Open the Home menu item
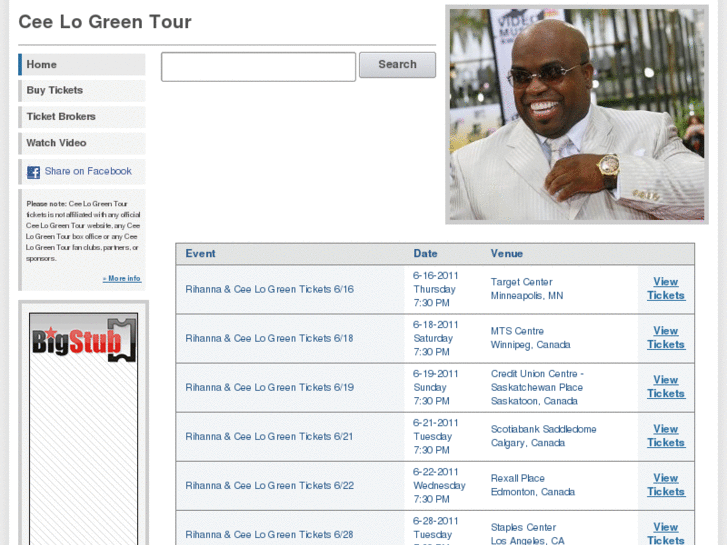This screenshot has height=545, width=727. (82, 64)
